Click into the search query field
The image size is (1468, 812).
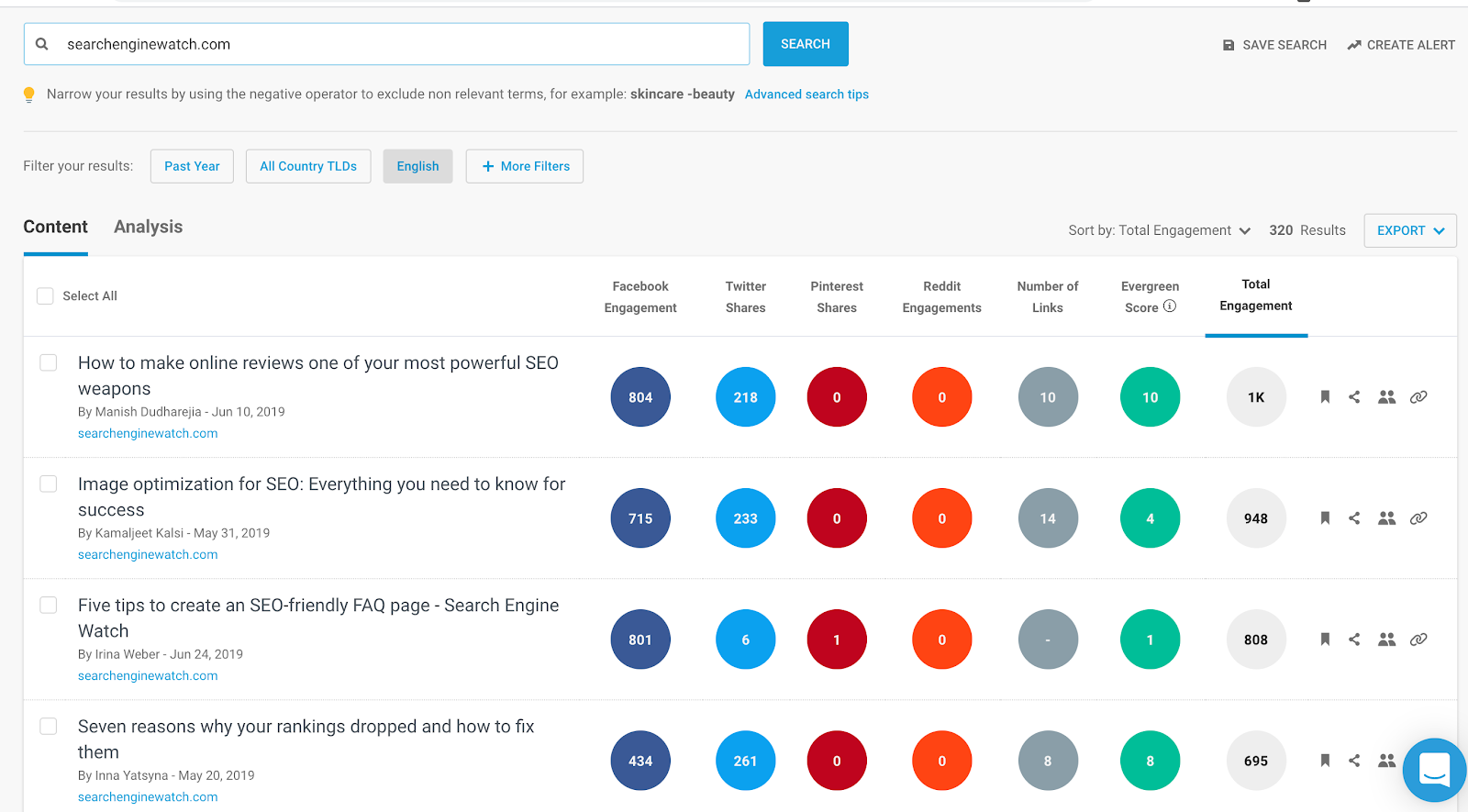tap(386, 44)
